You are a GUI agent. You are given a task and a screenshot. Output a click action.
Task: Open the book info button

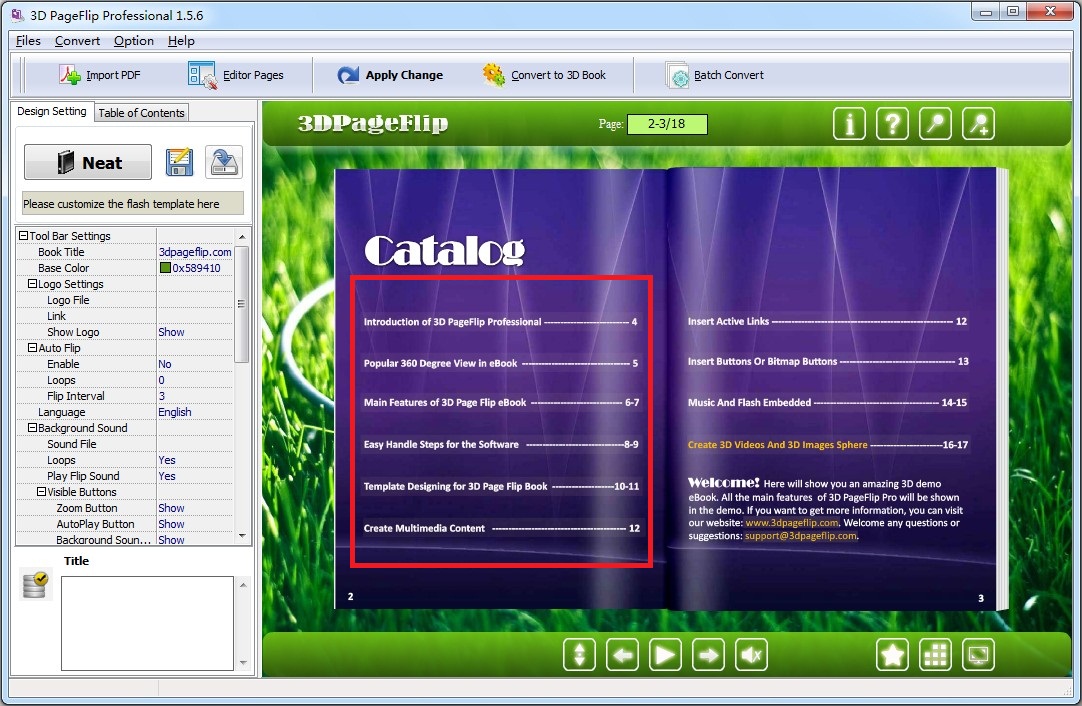click(849, 124)
